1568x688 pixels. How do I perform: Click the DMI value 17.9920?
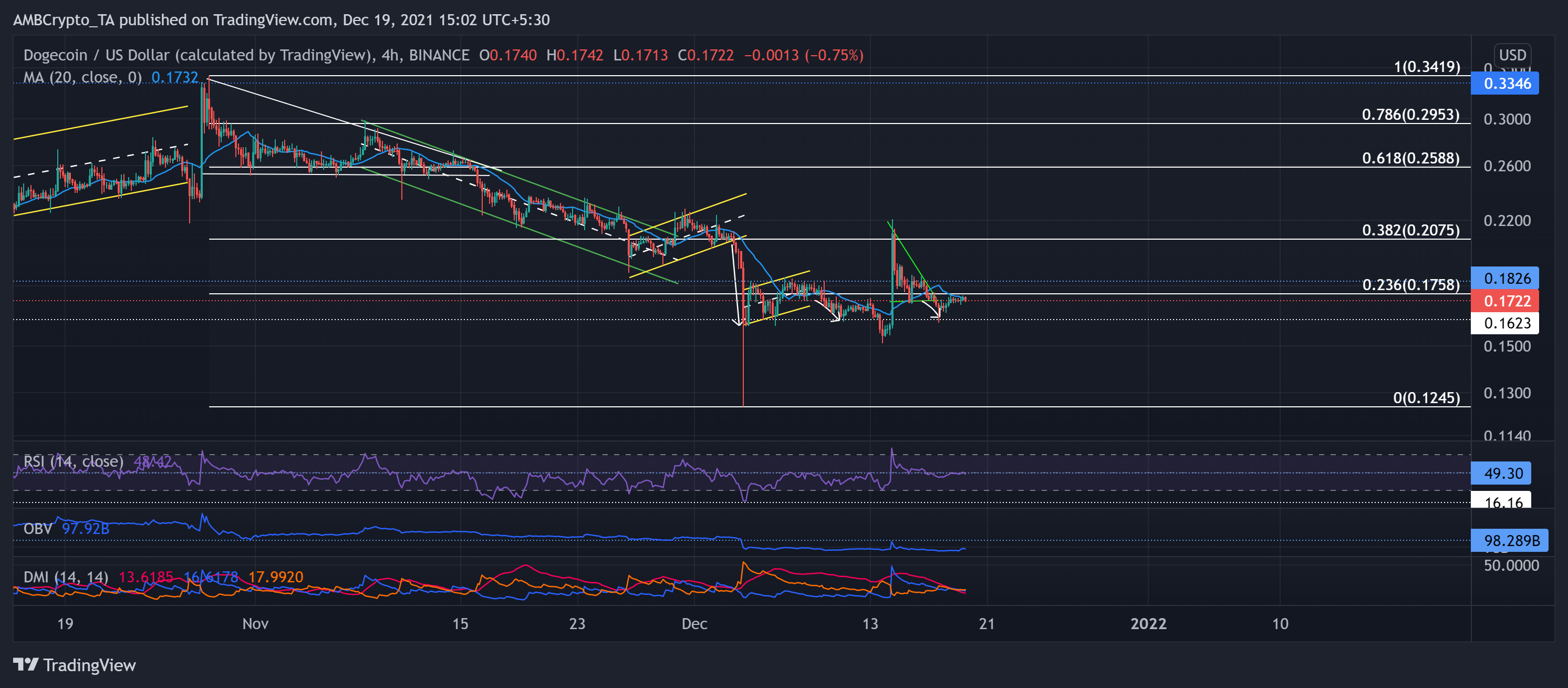click(x=276, y=577)
